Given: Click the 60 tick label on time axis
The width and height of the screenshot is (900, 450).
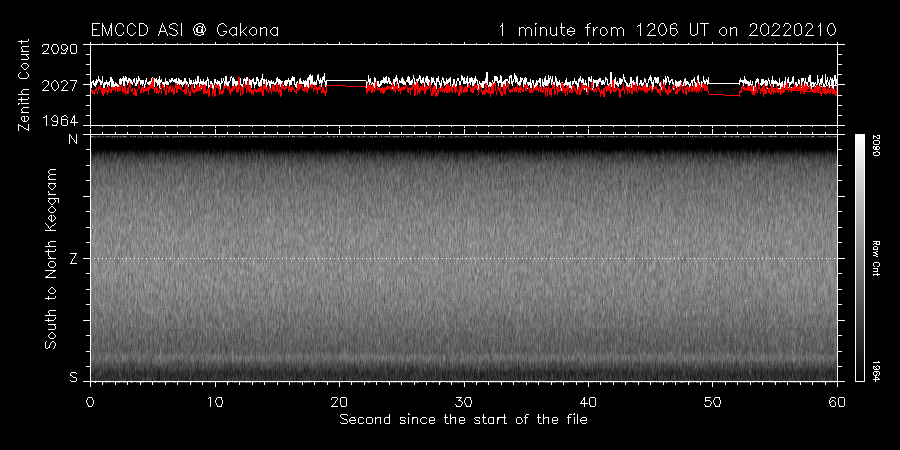Looking at the screenshot, I should point(837,402).
